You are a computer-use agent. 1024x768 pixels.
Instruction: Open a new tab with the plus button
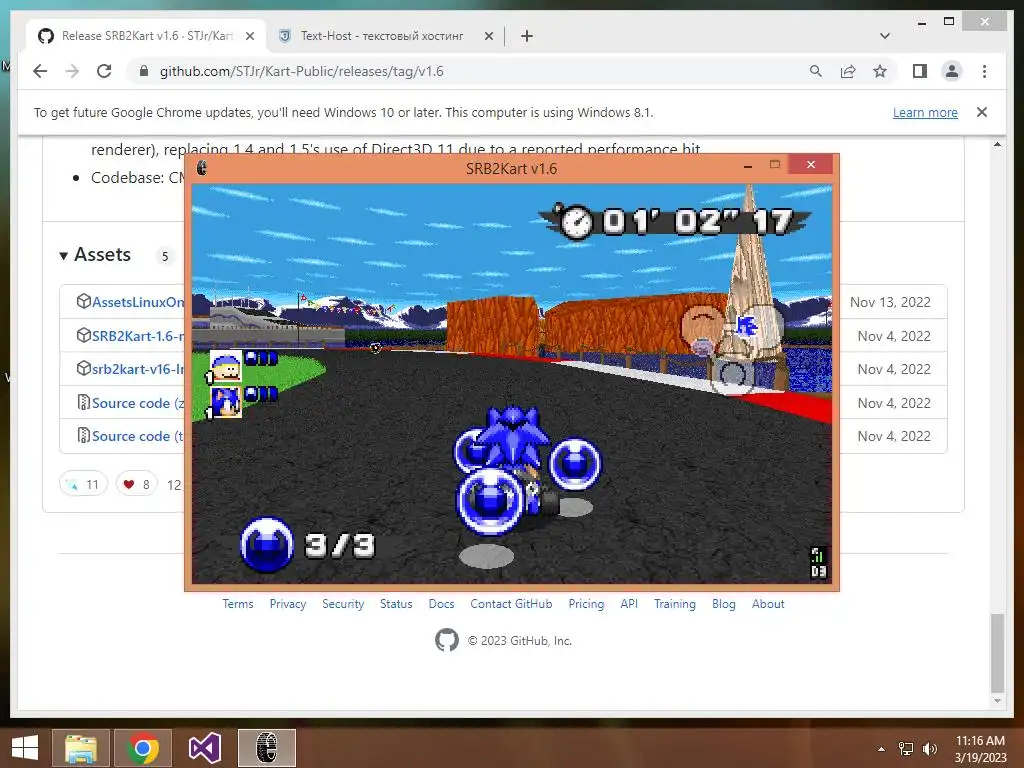point(527,36)
